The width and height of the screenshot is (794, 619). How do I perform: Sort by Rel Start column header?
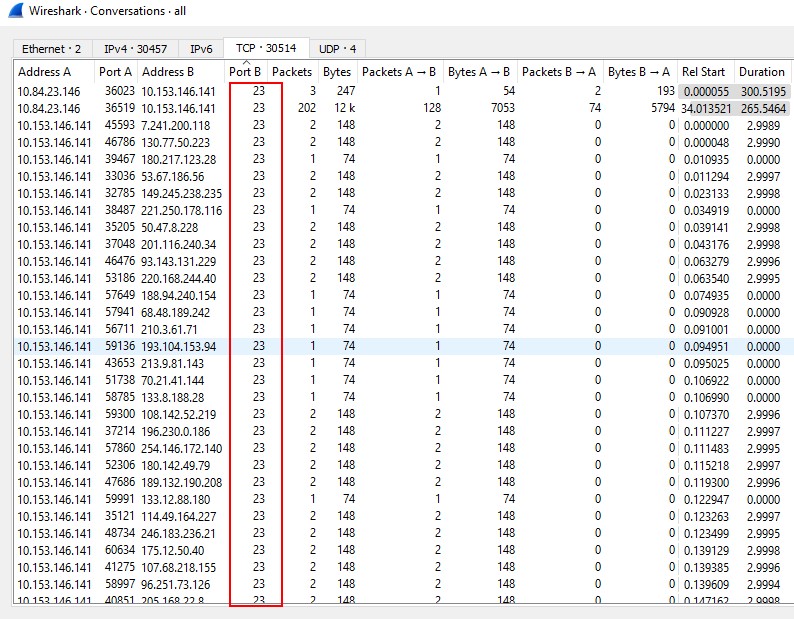tap(703, 72)
